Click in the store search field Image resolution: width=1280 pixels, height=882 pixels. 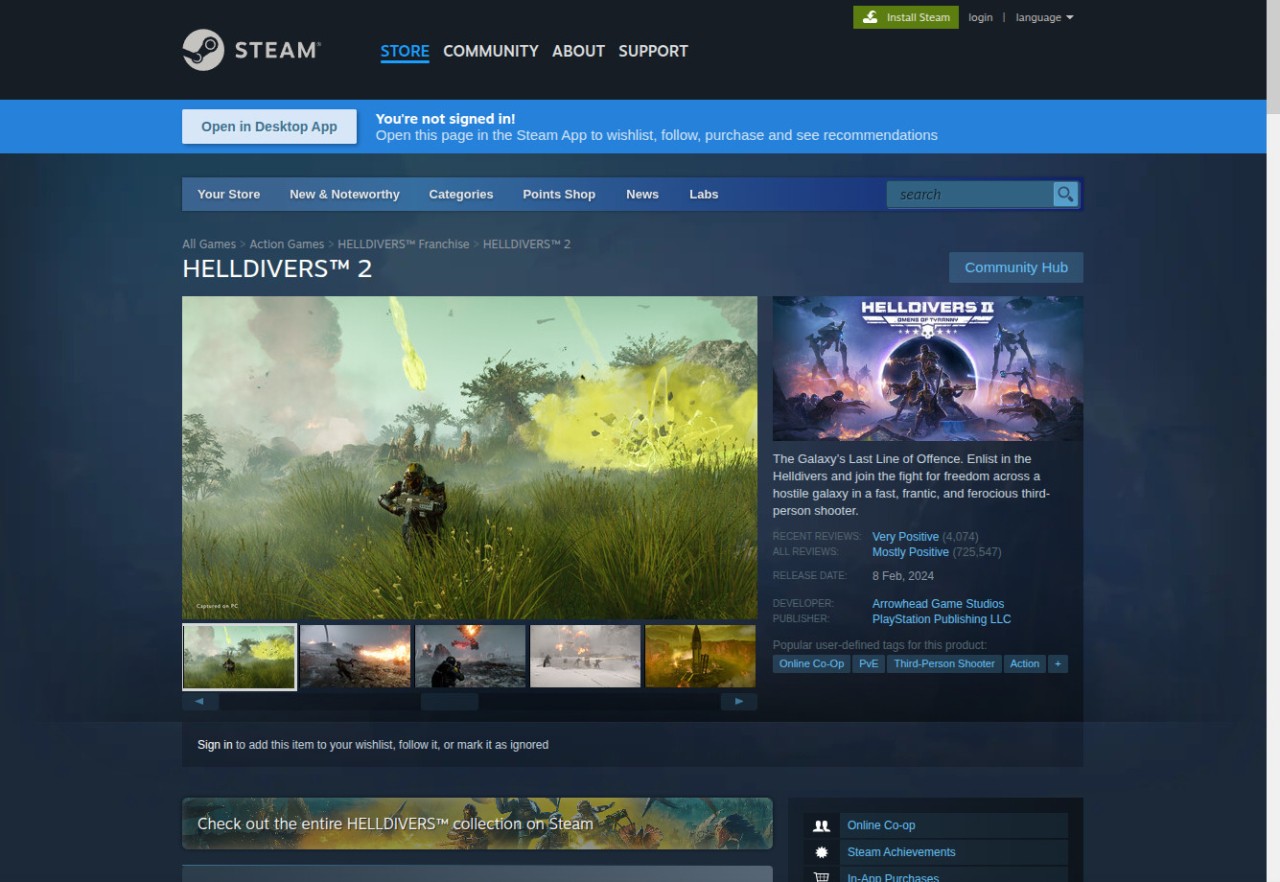(970, 194)
